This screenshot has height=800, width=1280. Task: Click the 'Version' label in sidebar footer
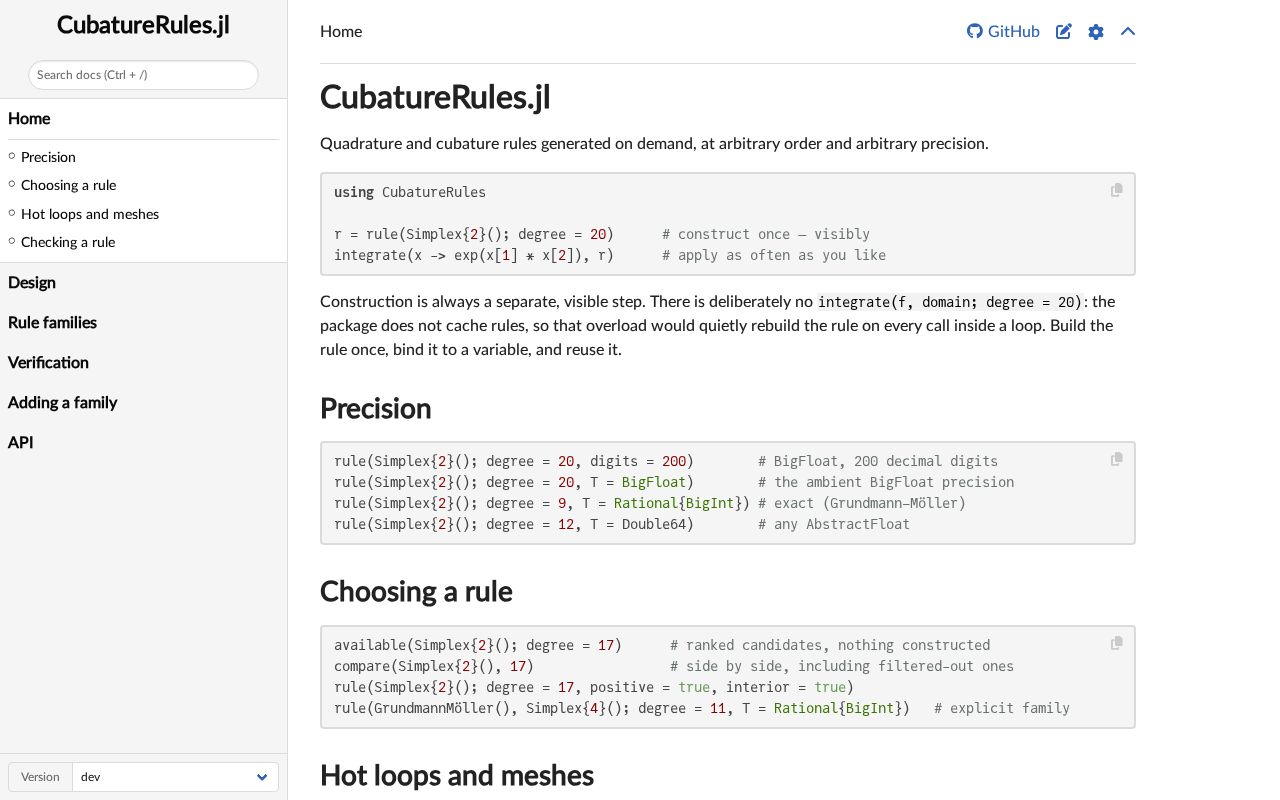(x=40, y=777)
